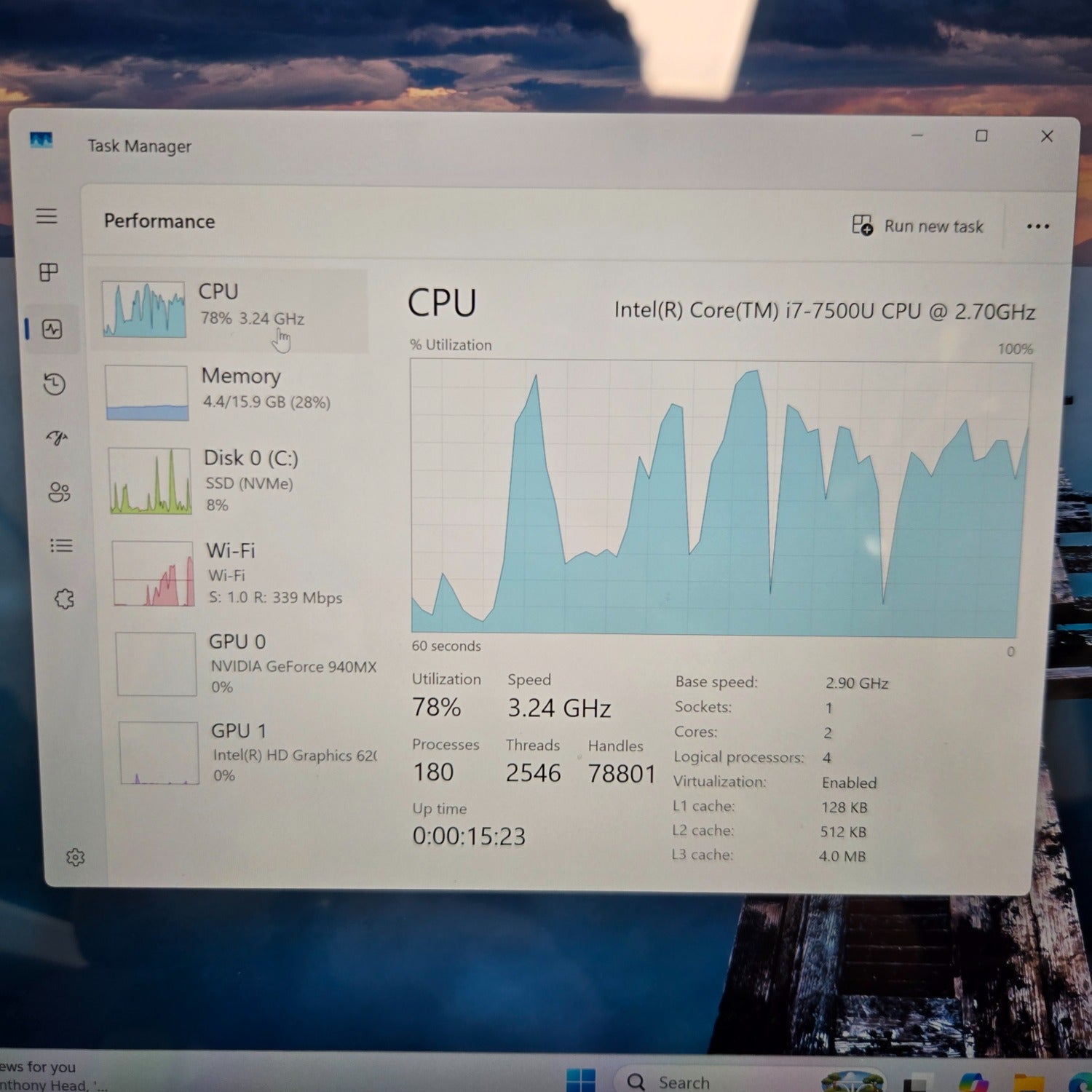Click the L2 cache value 512 KB
The image size is (1092, 1092).
pyautogui.click(x=843, y=831)
